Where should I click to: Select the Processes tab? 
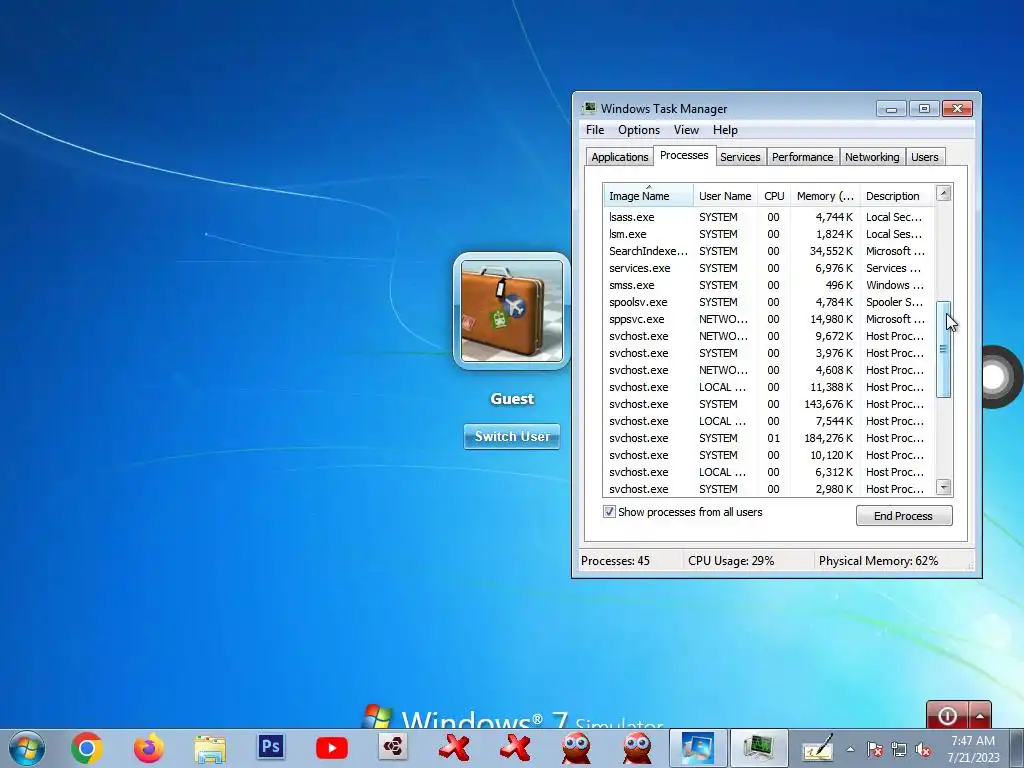pos(684,155)
